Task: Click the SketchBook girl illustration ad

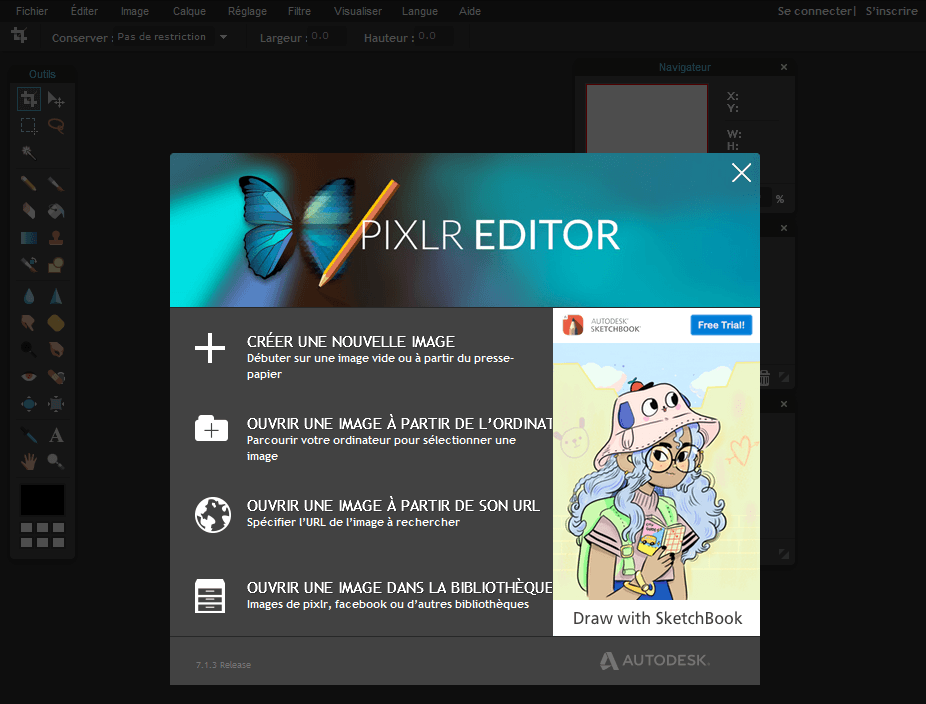Action: coord(656,471)
